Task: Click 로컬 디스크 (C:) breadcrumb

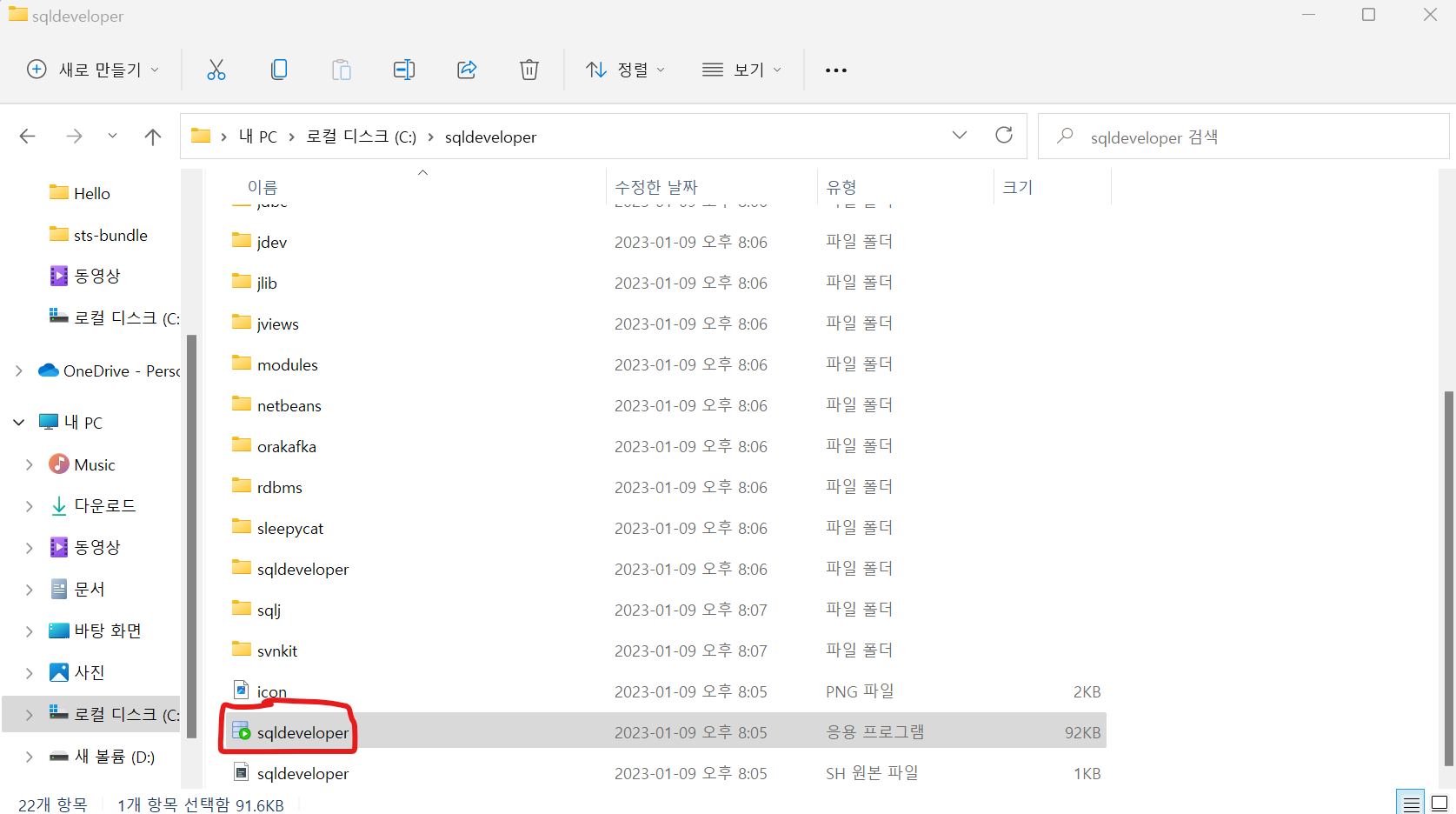Action: (x=361, y=137)
